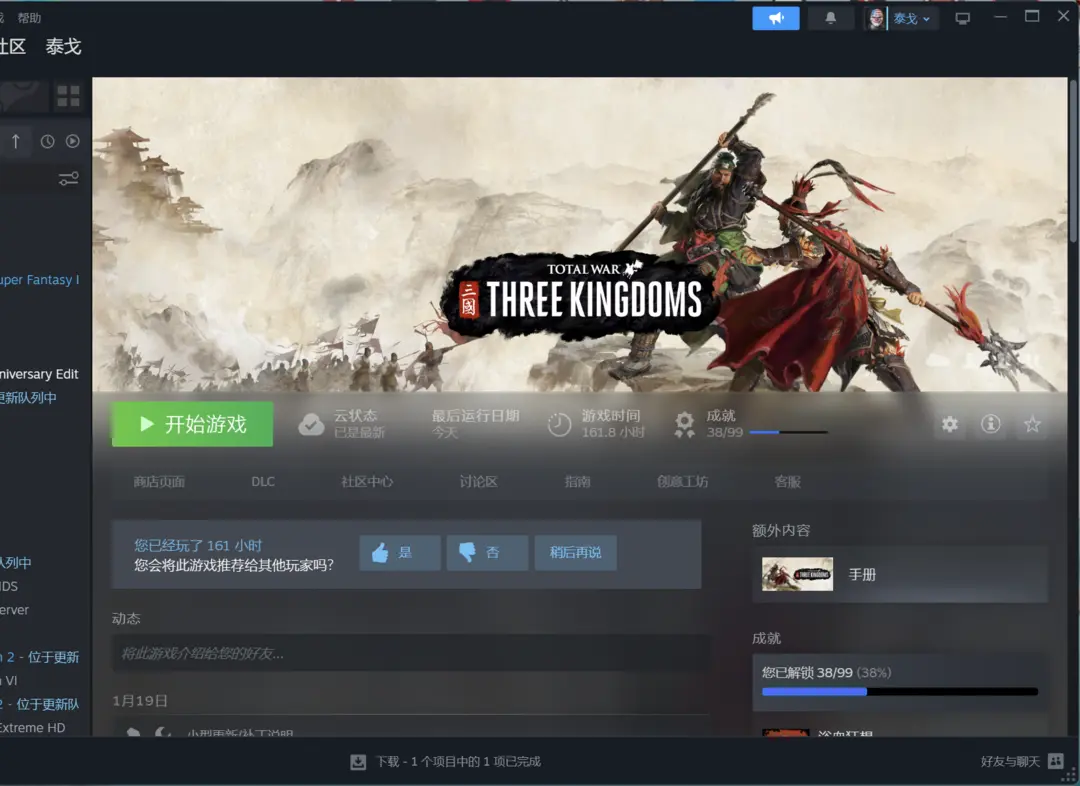The width and height of the screenshot is (1080, 786).
Task: Click the 动态 section heading
Action: tap(126, 619)
